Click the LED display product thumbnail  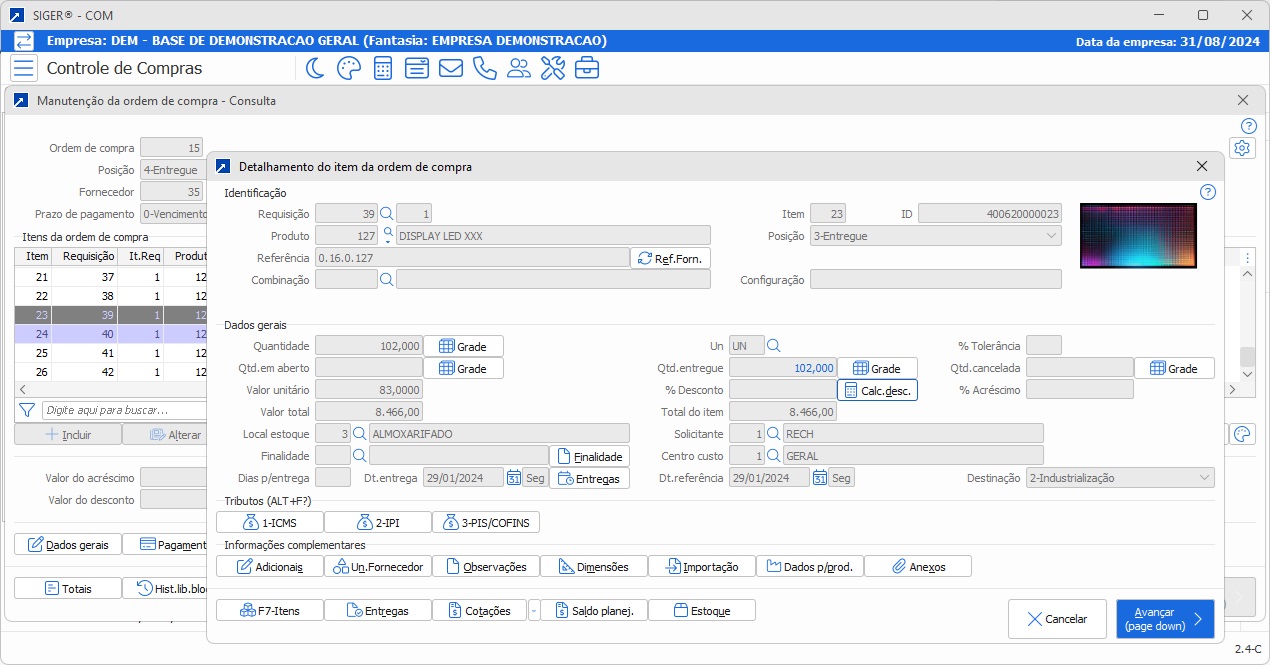(1138, 236)
